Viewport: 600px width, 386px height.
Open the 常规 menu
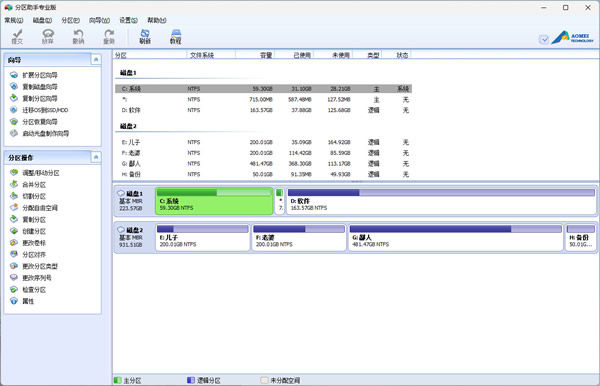(14, 20)
